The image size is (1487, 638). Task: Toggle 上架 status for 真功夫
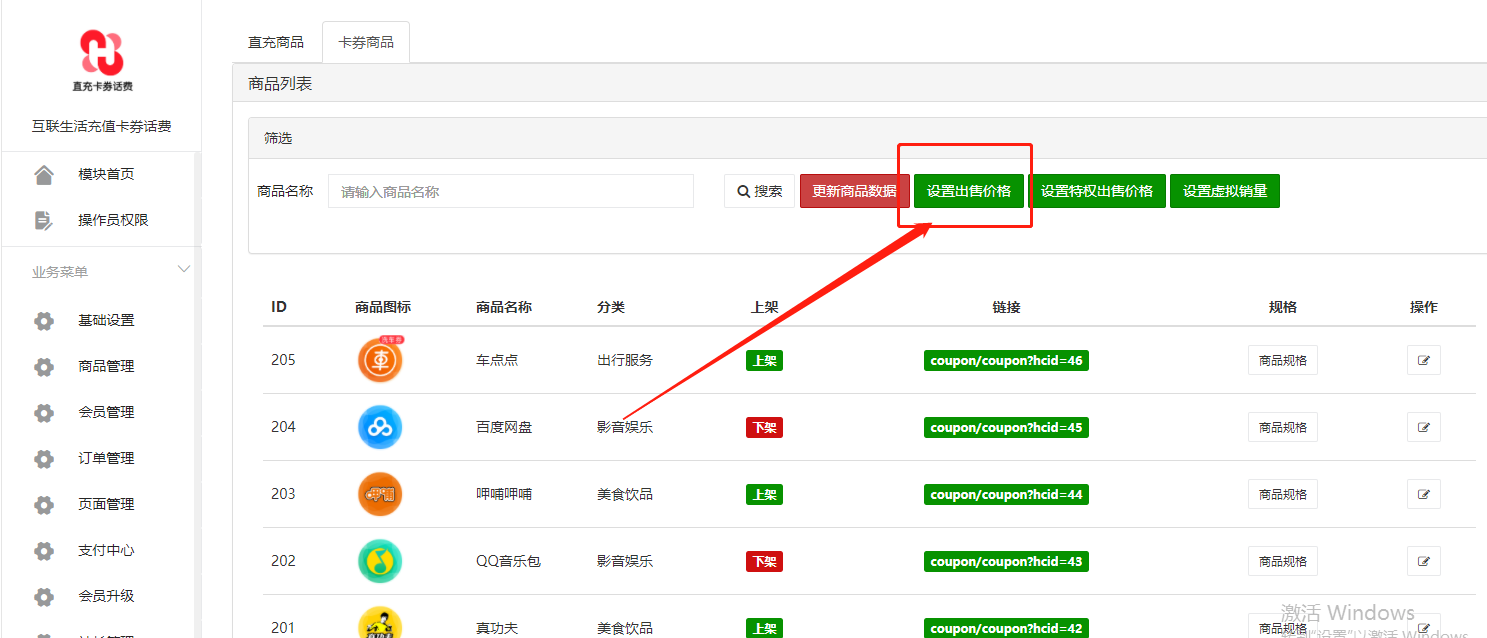click(764, 628)
